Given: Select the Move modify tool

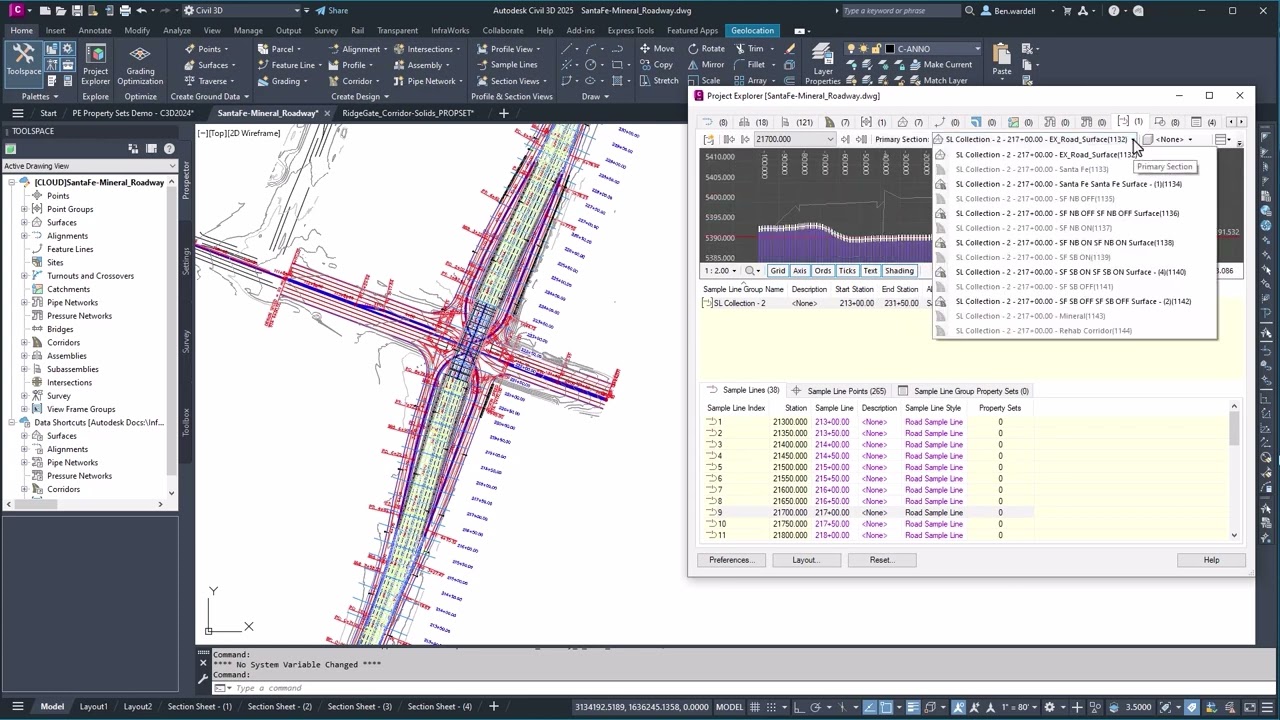Looking at the screenshot, I should click(x=655, y=49).
